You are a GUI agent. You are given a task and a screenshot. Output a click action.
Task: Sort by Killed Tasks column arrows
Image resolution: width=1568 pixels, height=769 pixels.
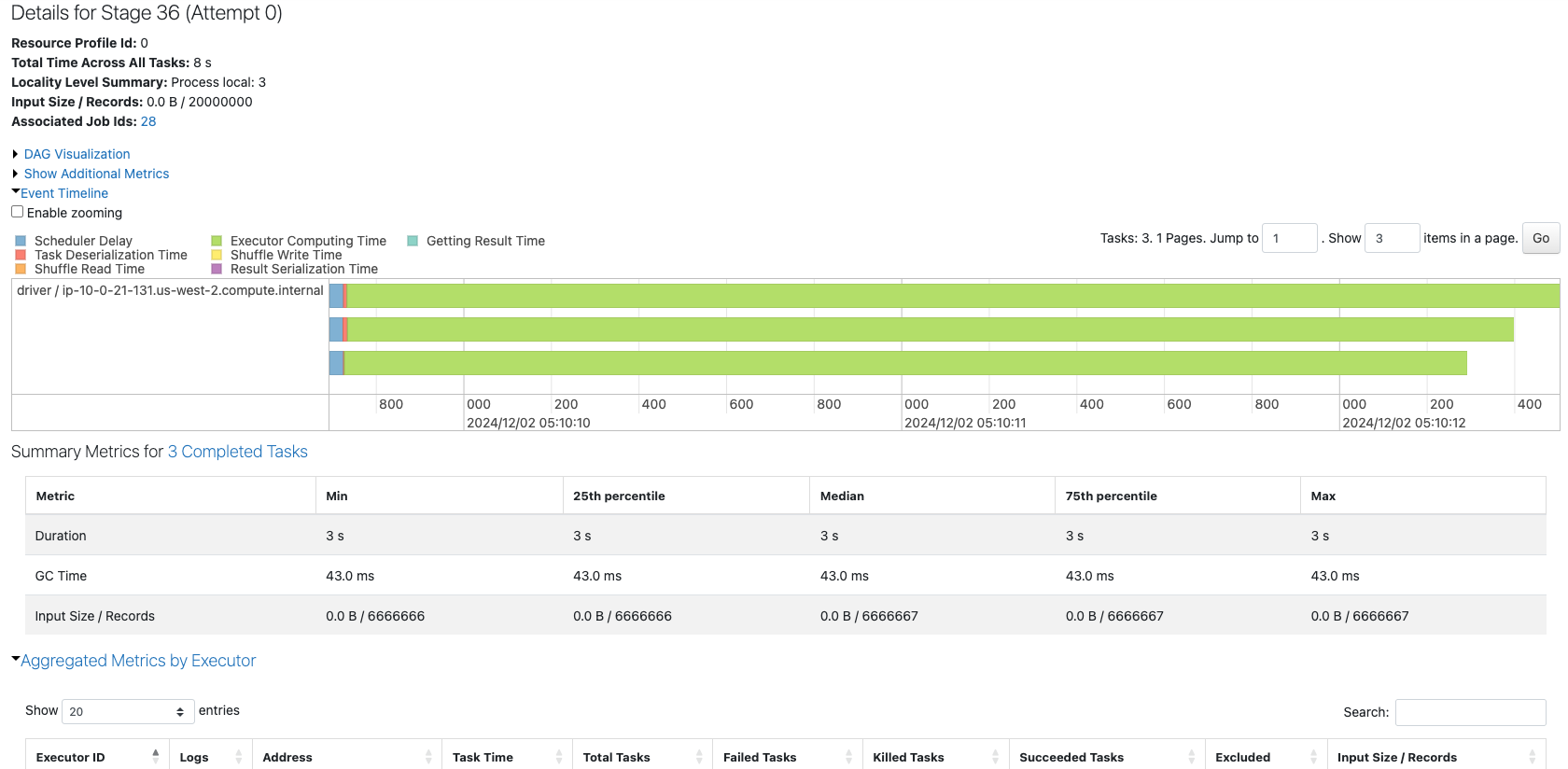[996, 757]
